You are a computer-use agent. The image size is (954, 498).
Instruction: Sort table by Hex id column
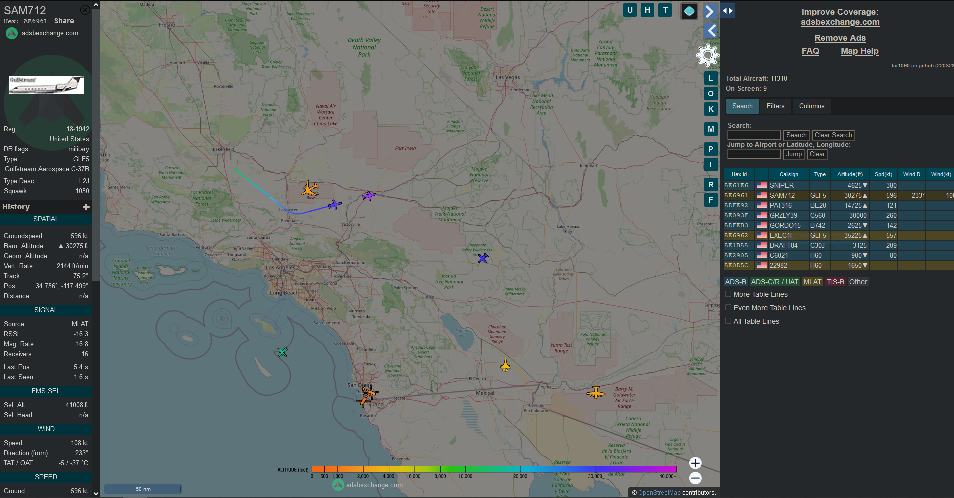tap(739, 175)
